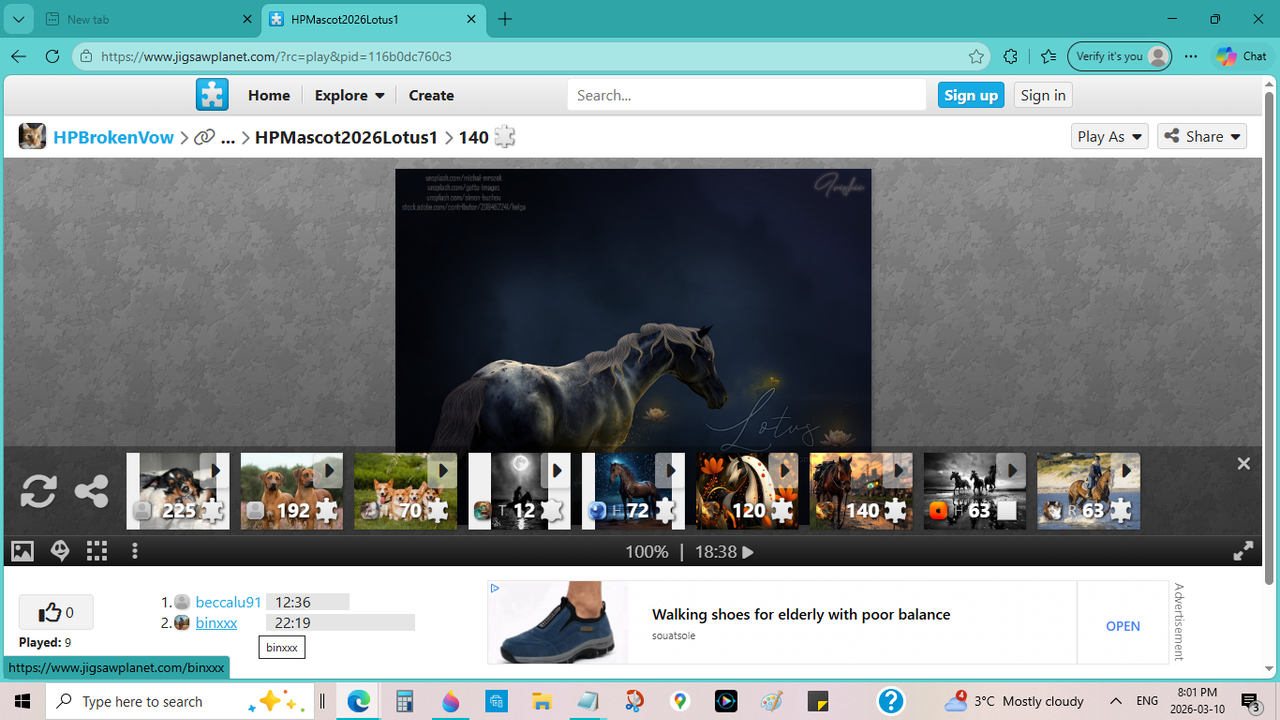The height and width of the screenshot is (720, 1280).
Task: Open the Create page
Action: [x=431, y=95]
